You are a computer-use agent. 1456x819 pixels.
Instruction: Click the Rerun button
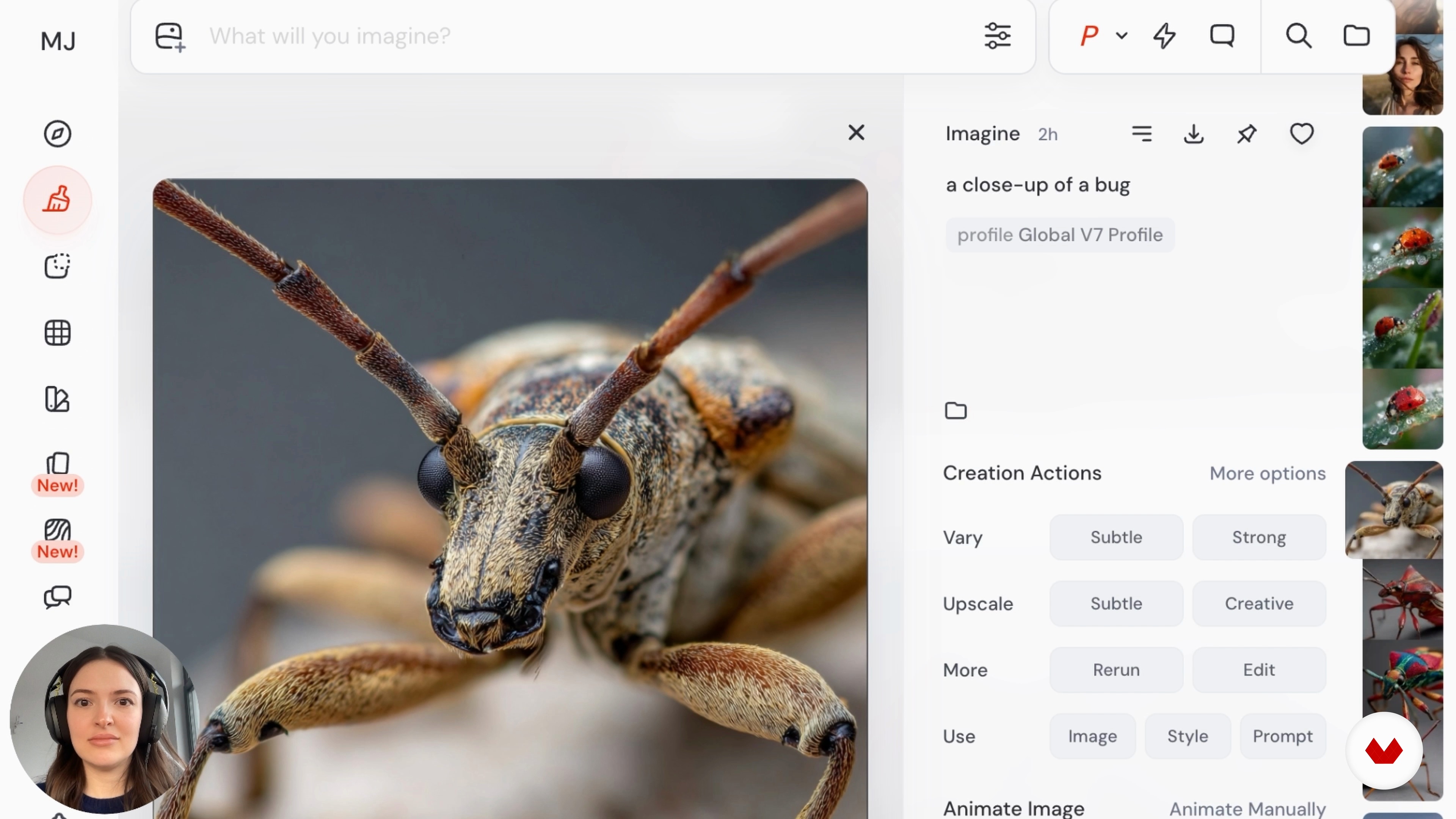pos(1116,670)
